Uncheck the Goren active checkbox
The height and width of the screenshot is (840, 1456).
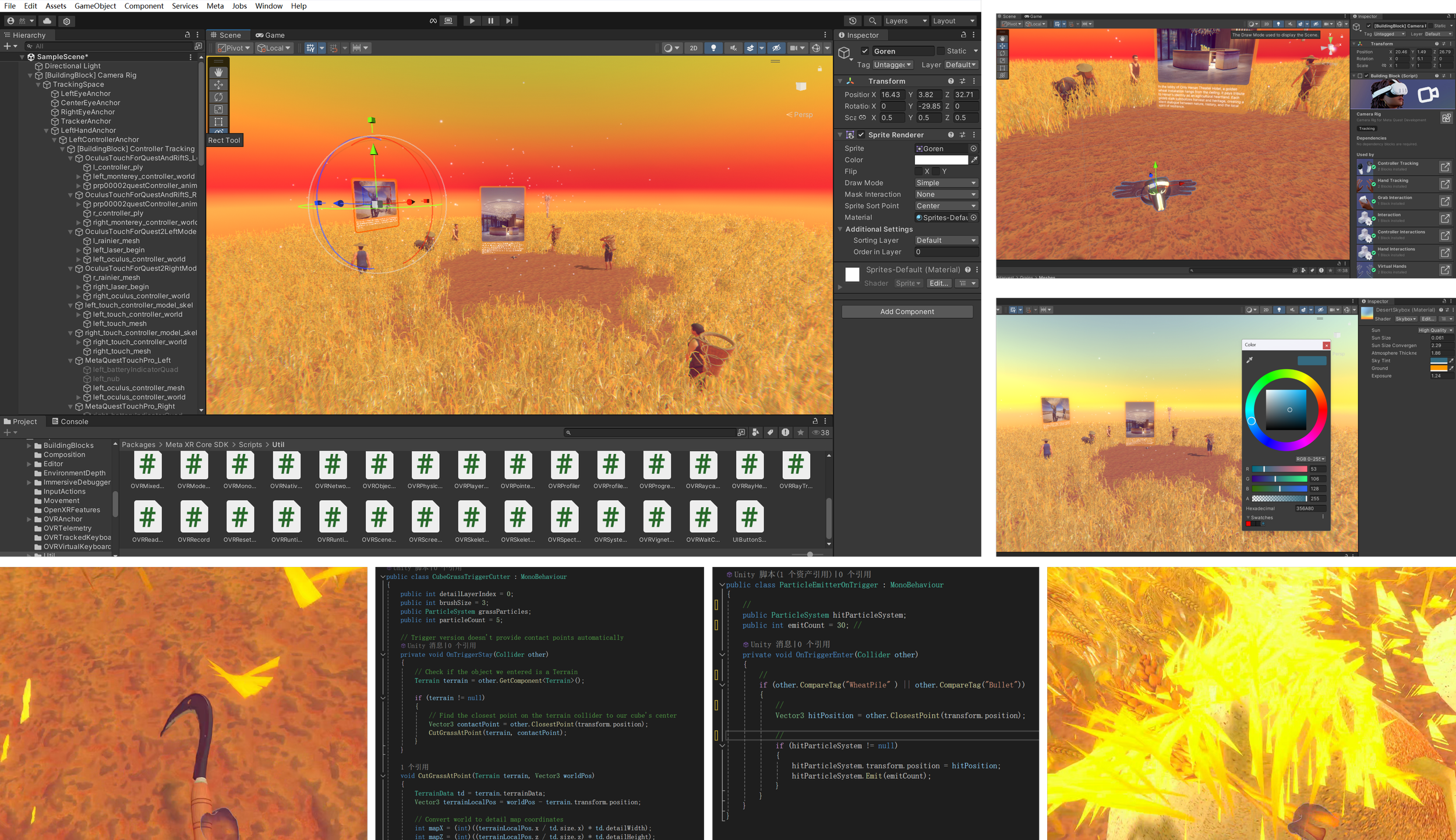865,51
